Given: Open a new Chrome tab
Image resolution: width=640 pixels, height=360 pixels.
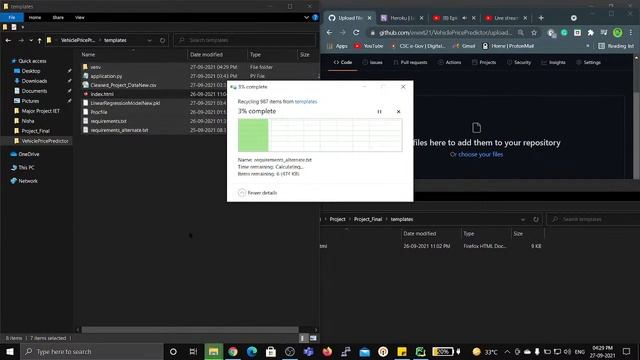Looking at the screenshot, I should [541, 18].
